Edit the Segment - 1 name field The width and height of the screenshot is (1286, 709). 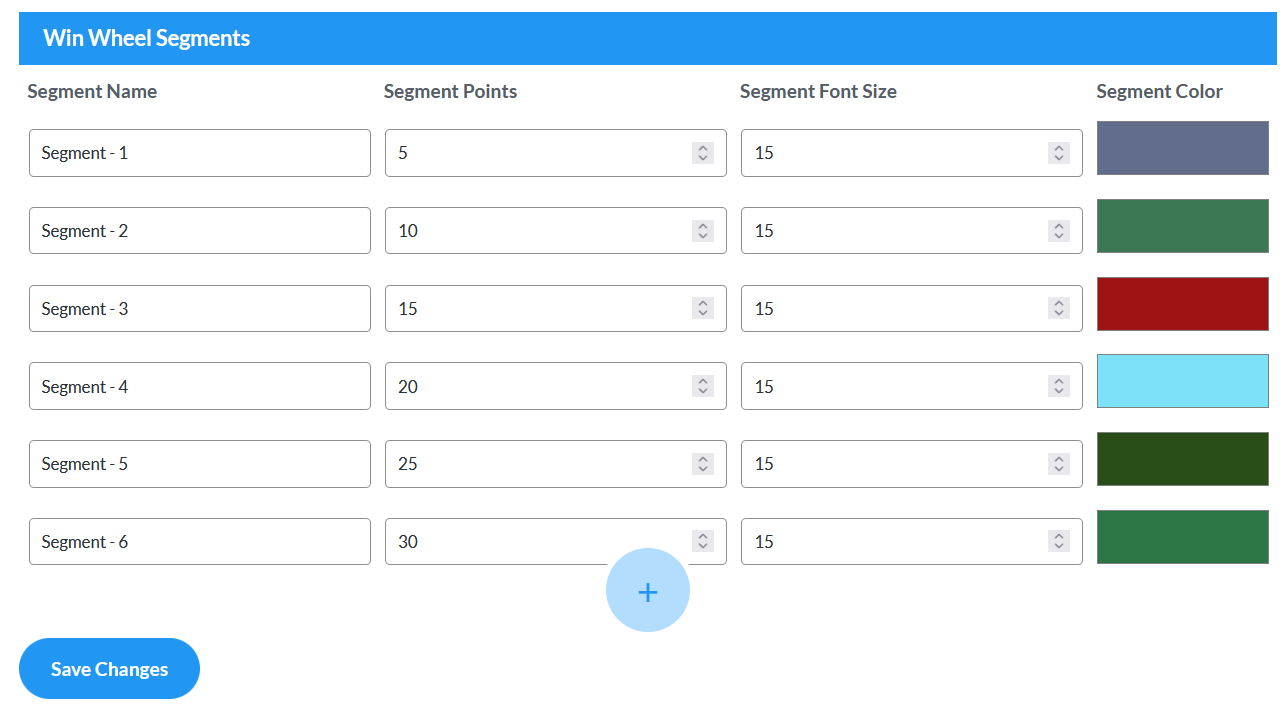tap(199, 152)
